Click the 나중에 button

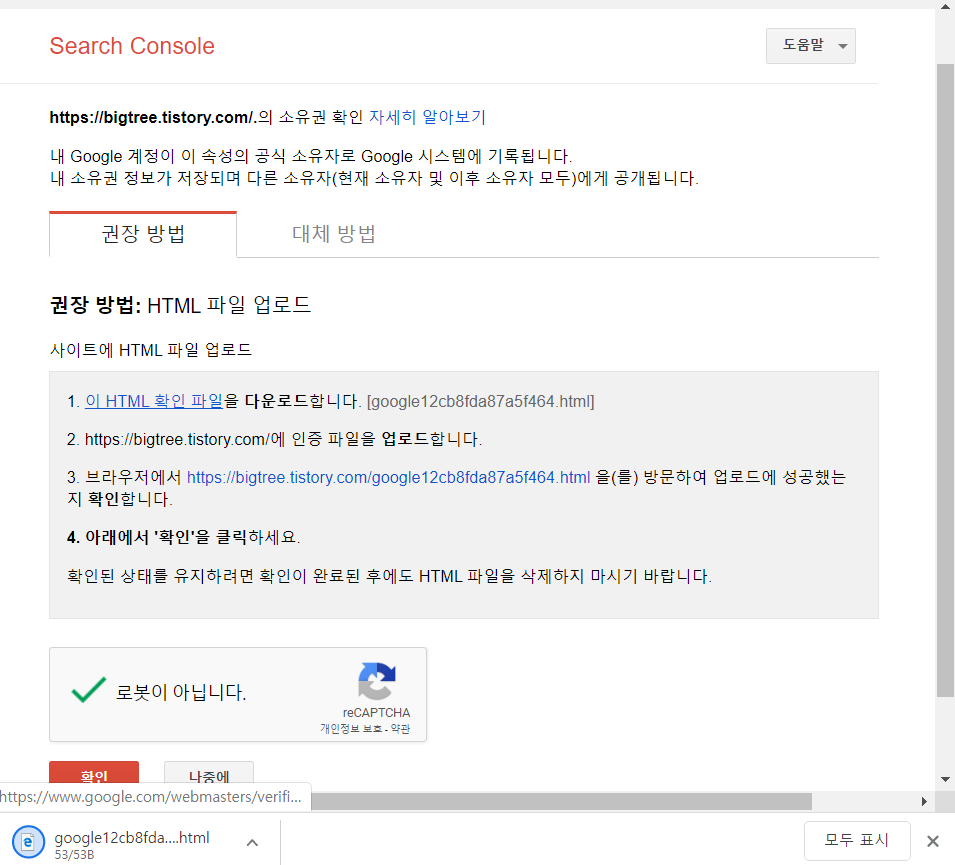pyautogui.click(x=209, y=773)
